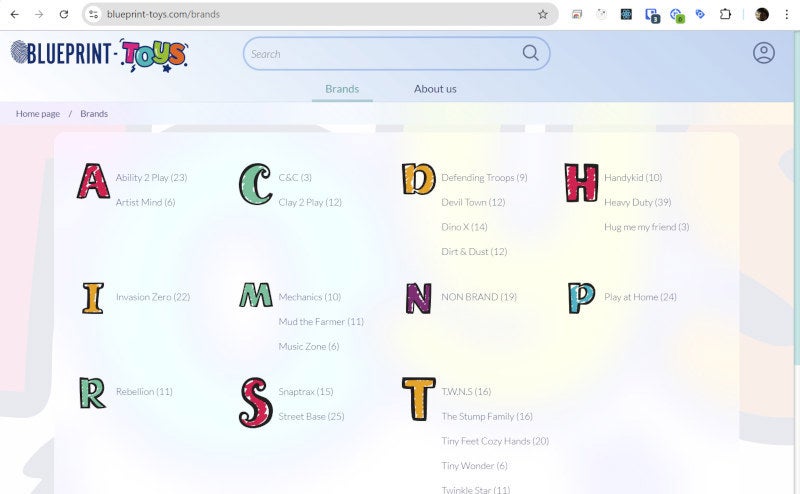Open the user account profile icon
The width and height of the screenshot is (800, 494).
tap(763, 53)
